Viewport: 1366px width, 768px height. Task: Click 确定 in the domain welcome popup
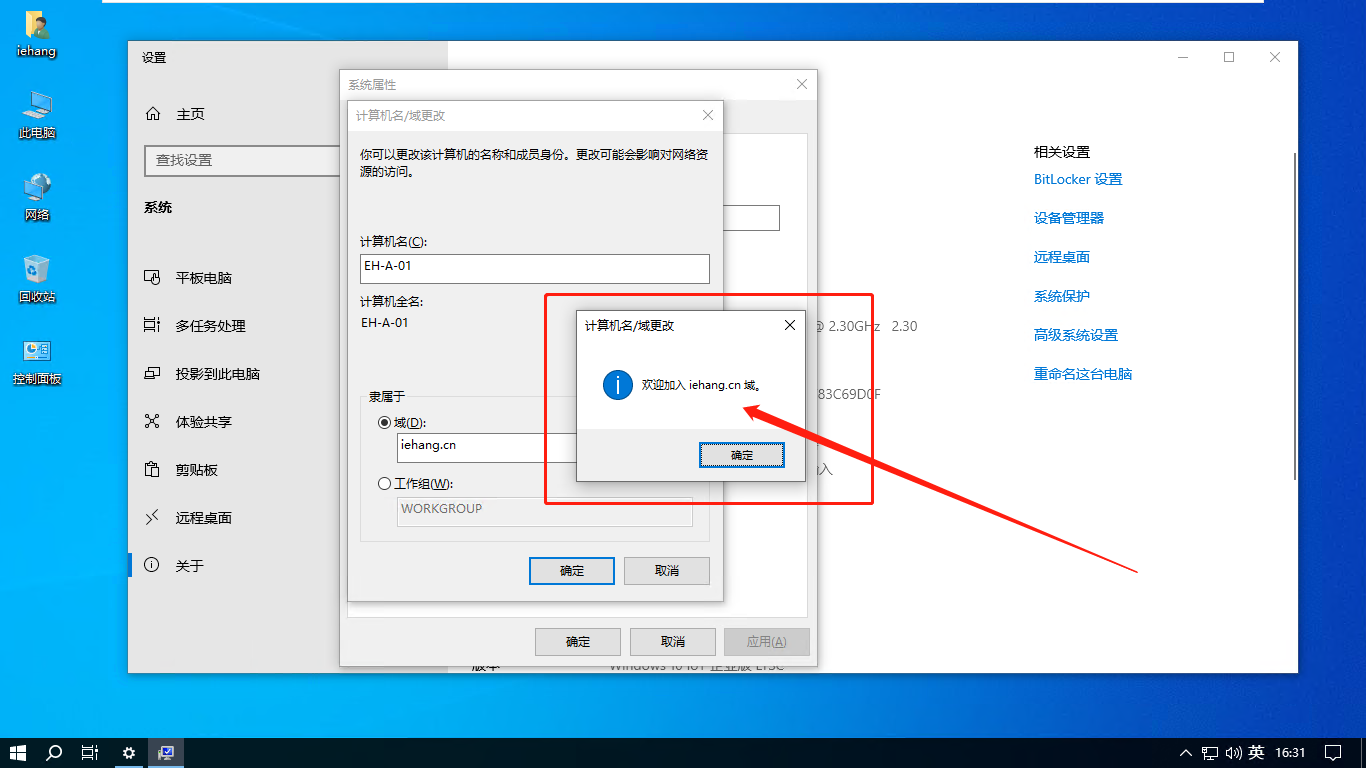click(741, 455)
